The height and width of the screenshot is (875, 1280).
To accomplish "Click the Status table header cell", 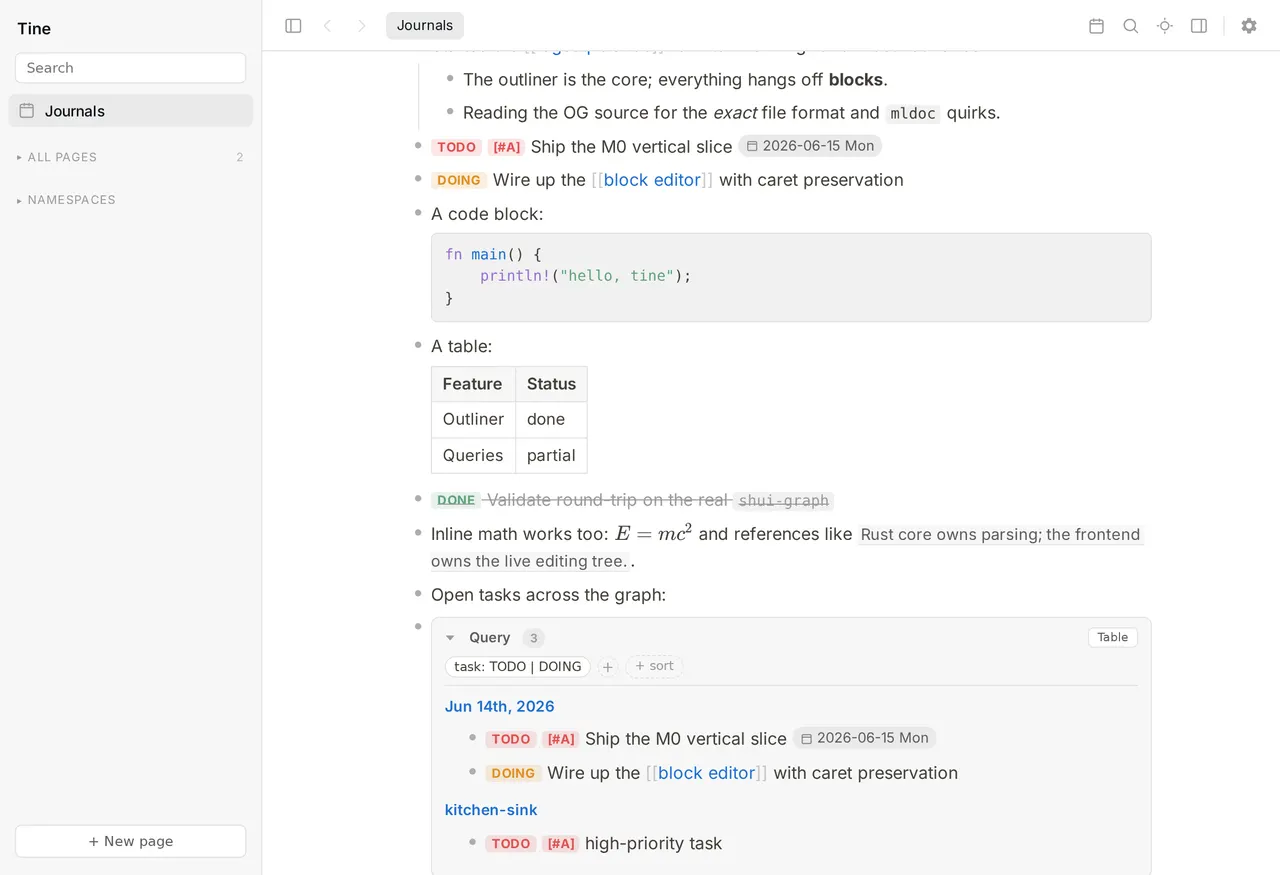I will 551,384.
